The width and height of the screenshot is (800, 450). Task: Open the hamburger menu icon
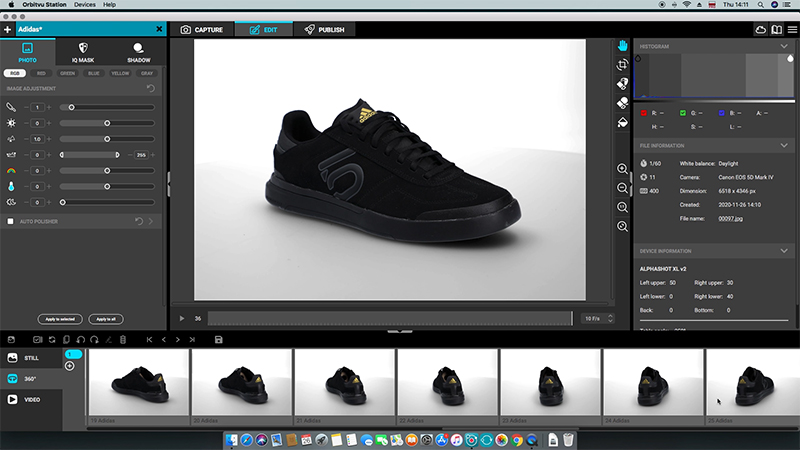coord(792,30)
